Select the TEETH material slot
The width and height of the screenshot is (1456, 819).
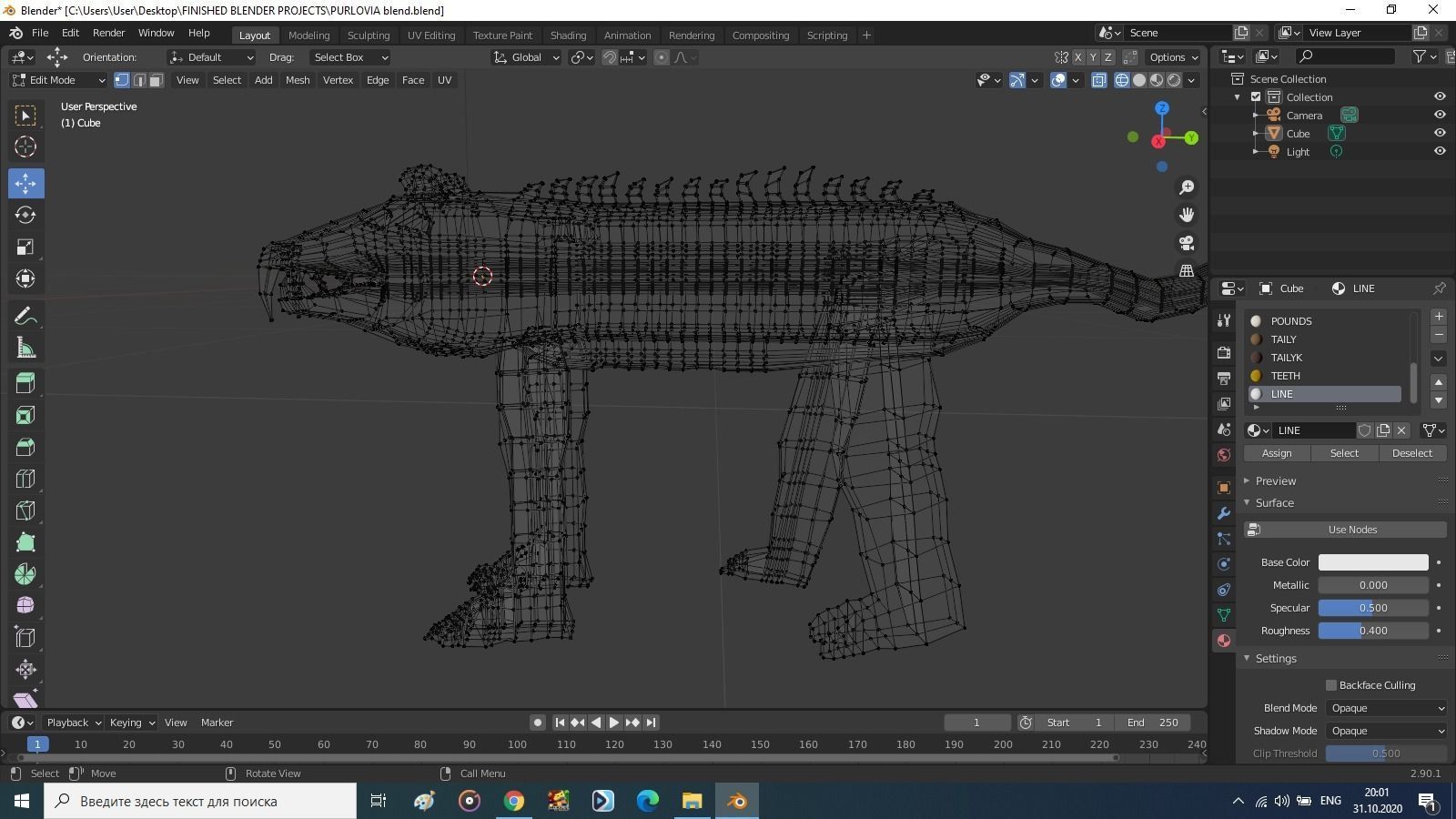point(1326,376)
